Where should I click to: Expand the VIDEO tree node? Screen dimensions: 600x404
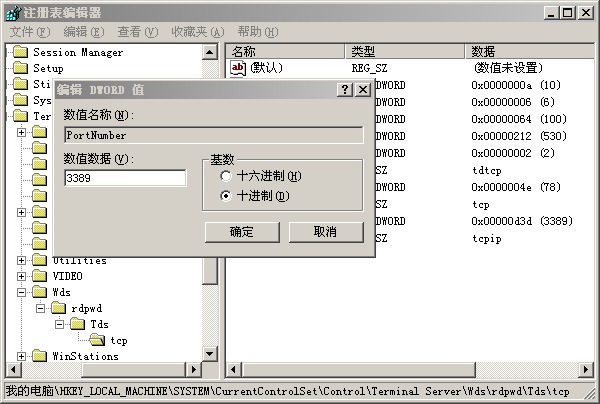pos(21,276)
